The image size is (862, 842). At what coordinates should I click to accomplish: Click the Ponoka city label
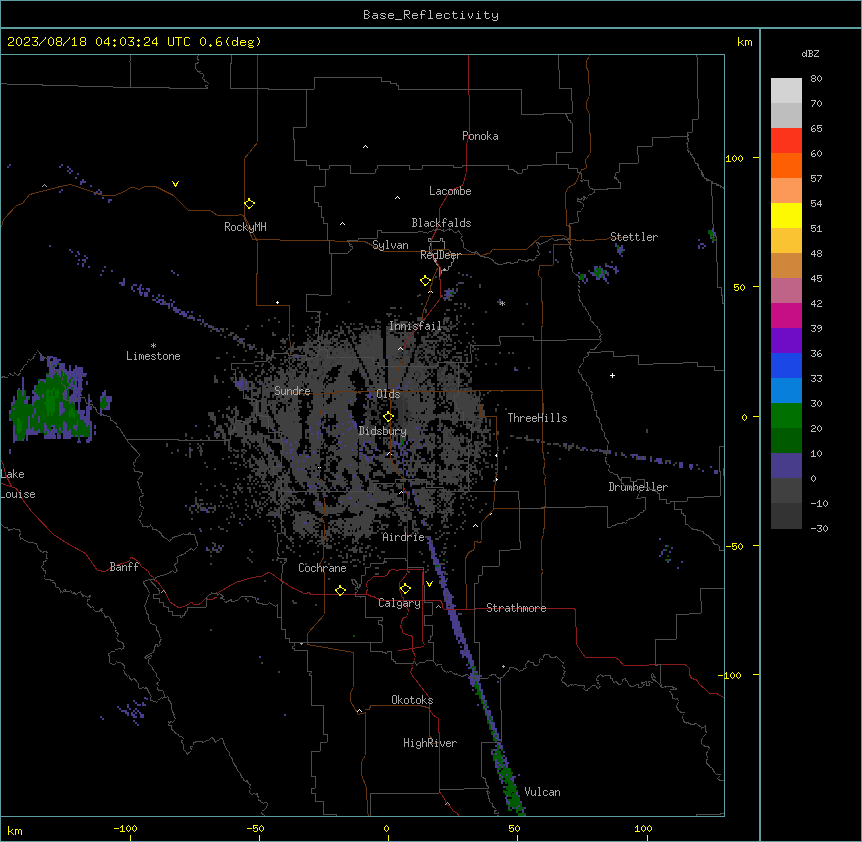click(480, 136)
